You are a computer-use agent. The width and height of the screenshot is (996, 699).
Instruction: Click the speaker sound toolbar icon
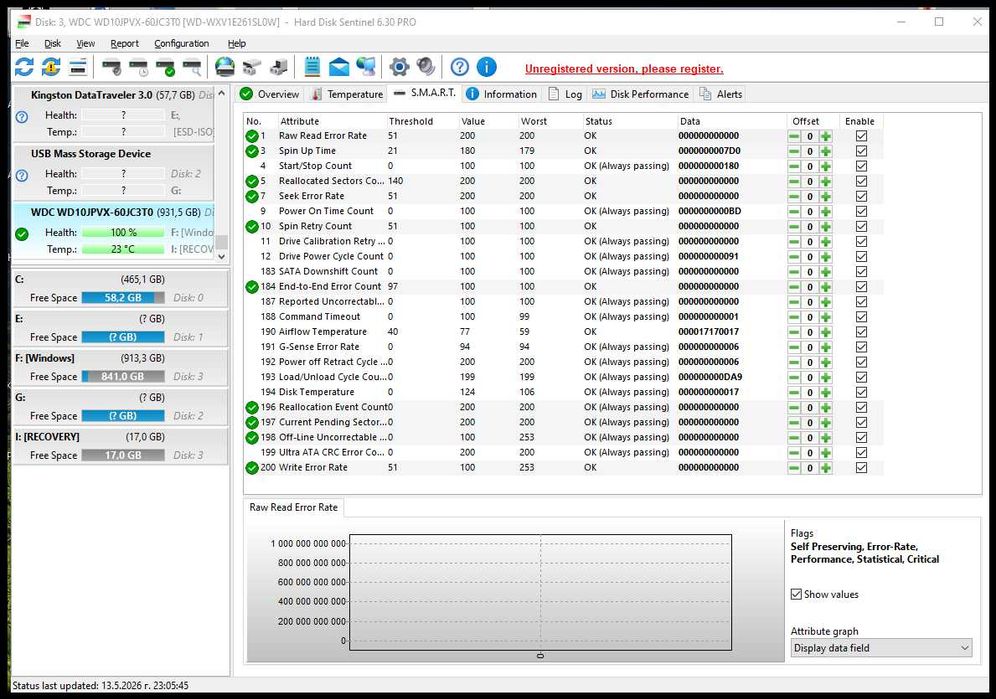(x=426, y=67)
